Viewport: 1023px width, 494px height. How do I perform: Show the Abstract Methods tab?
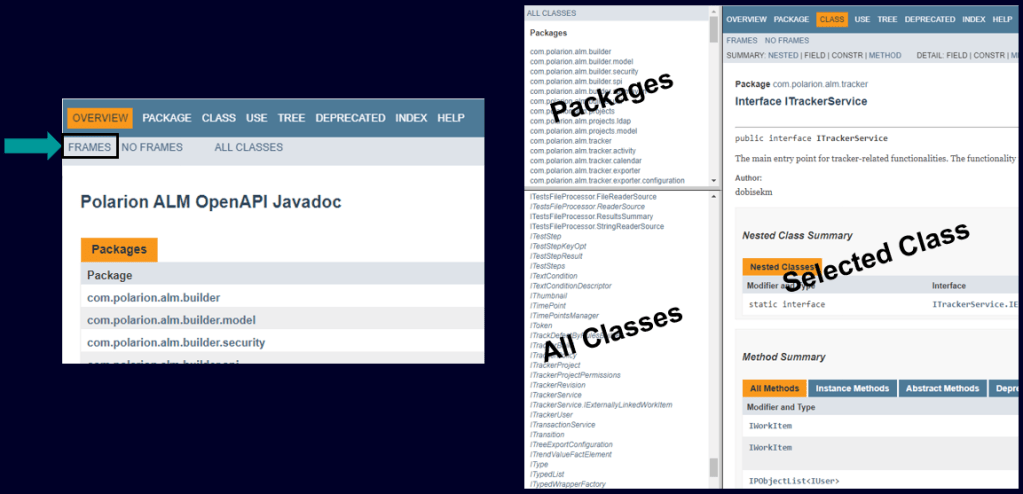click(x=943, y=389)
